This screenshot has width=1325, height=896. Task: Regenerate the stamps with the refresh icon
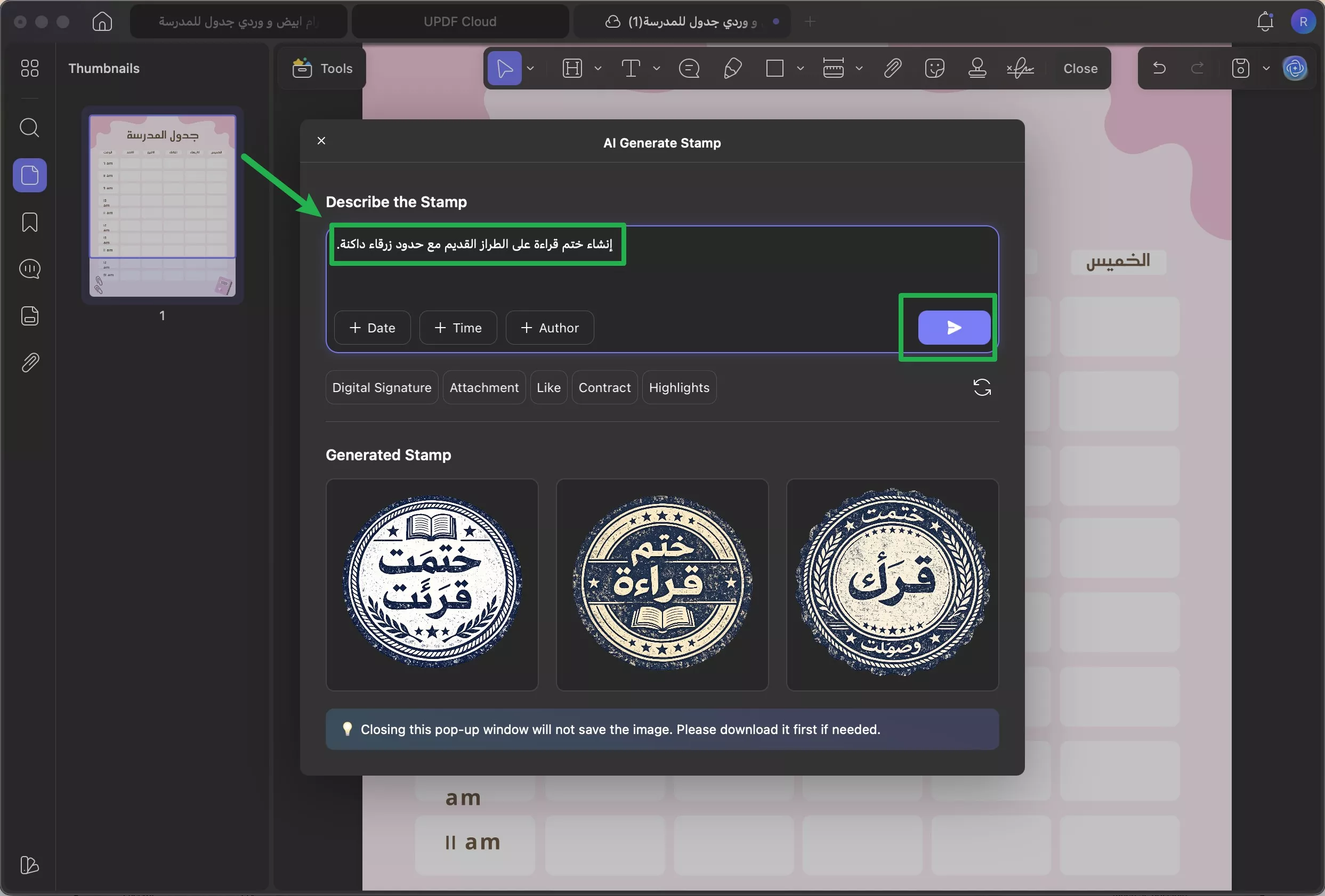(x=982, y=388)
